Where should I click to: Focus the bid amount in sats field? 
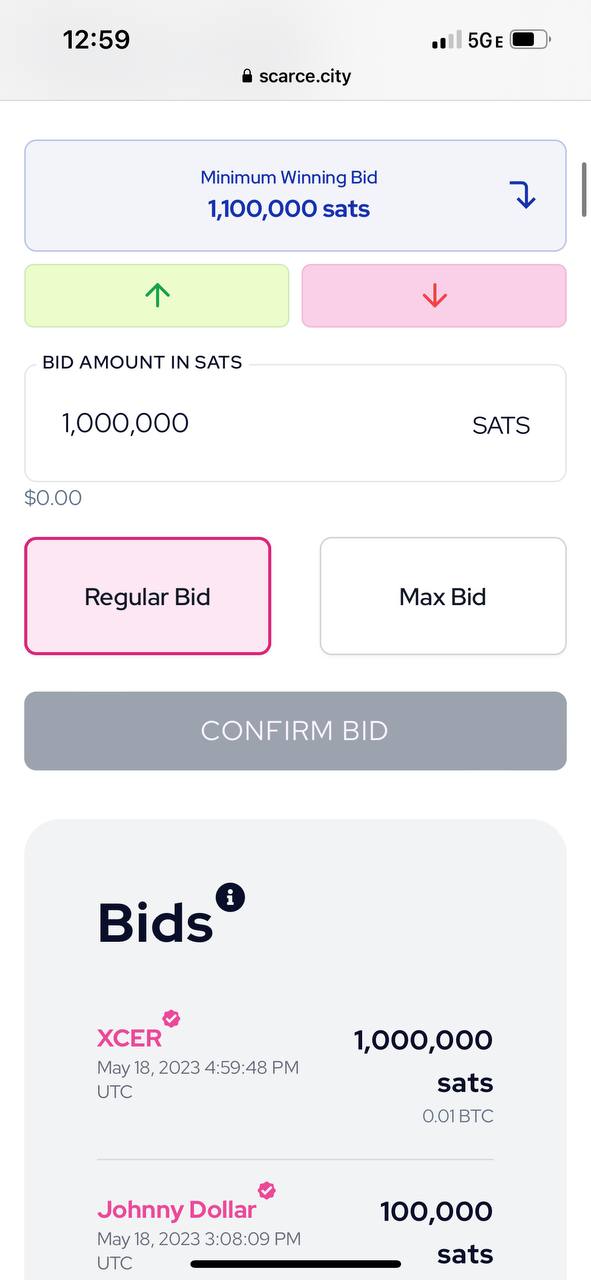click(295, 423)
